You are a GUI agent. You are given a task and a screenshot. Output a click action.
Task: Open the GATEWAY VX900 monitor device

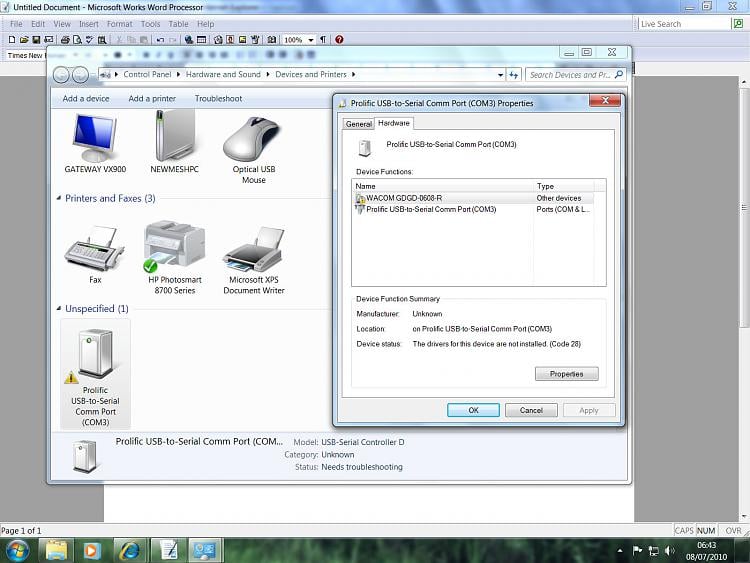(x=95, y=144)
